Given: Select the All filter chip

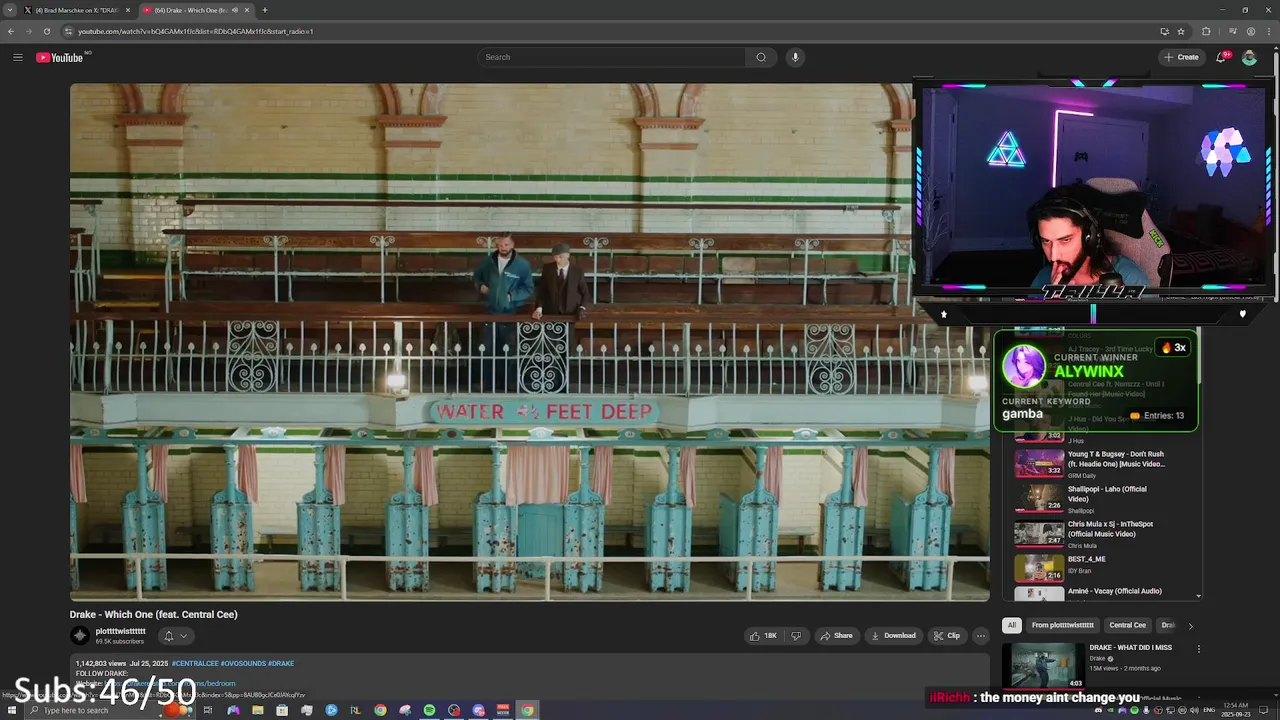Looking at the screenshot, I should pyautogui.click(x=1011, y=625).
